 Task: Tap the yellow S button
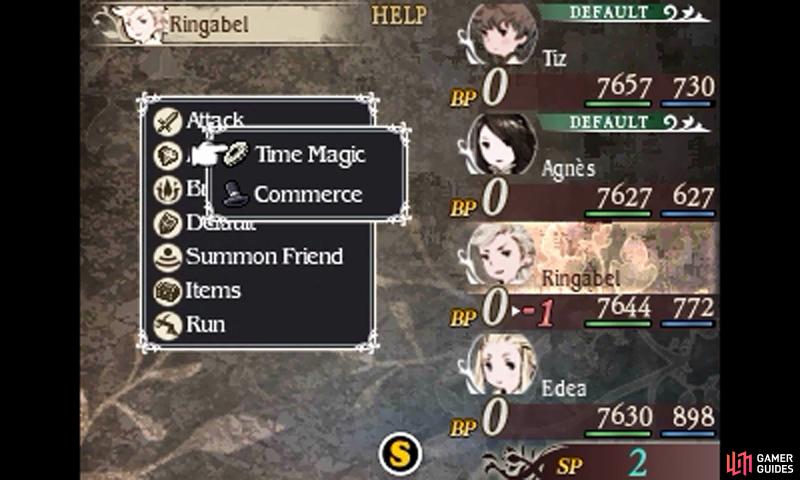pyautogui.click(x=400, y=453)
